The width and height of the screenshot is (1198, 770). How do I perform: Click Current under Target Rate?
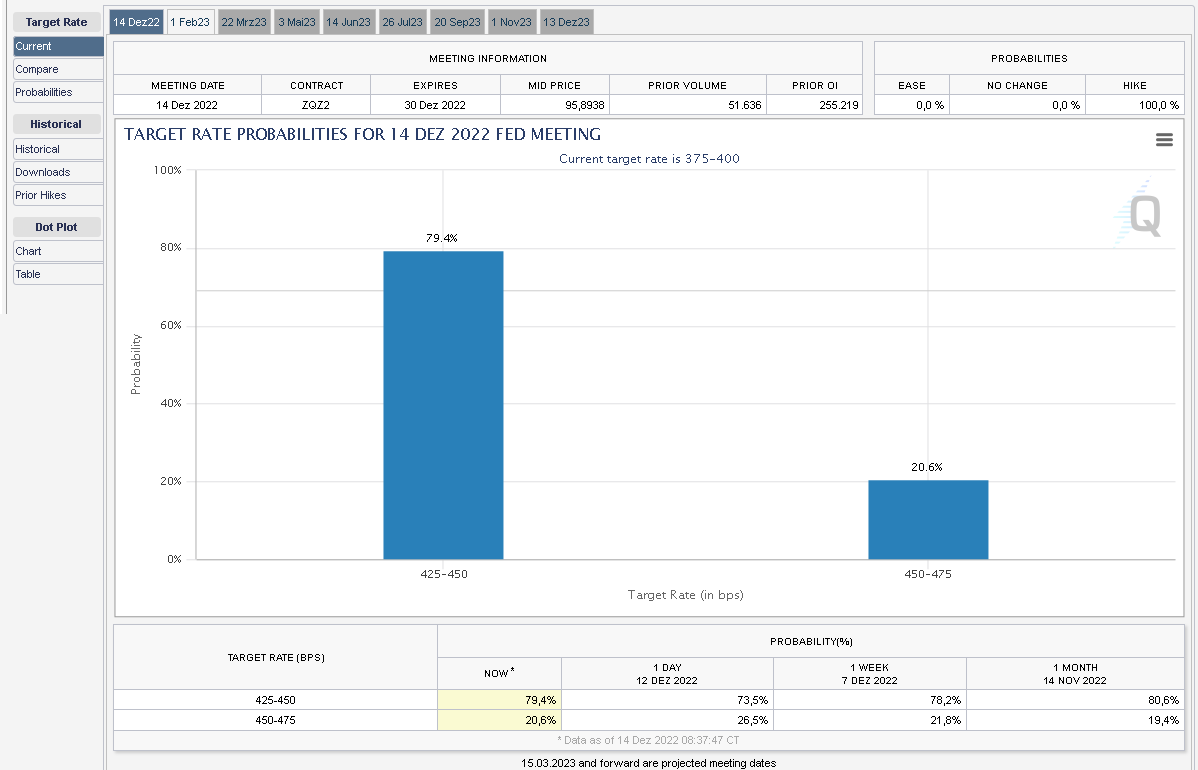click(55, 46)
